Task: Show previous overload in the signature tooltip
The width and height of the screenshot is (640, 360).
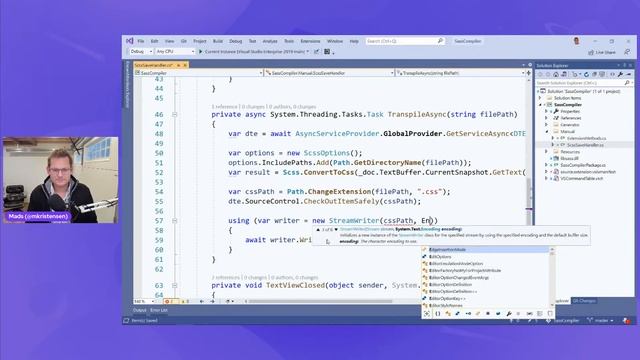Action: (318, 230)
